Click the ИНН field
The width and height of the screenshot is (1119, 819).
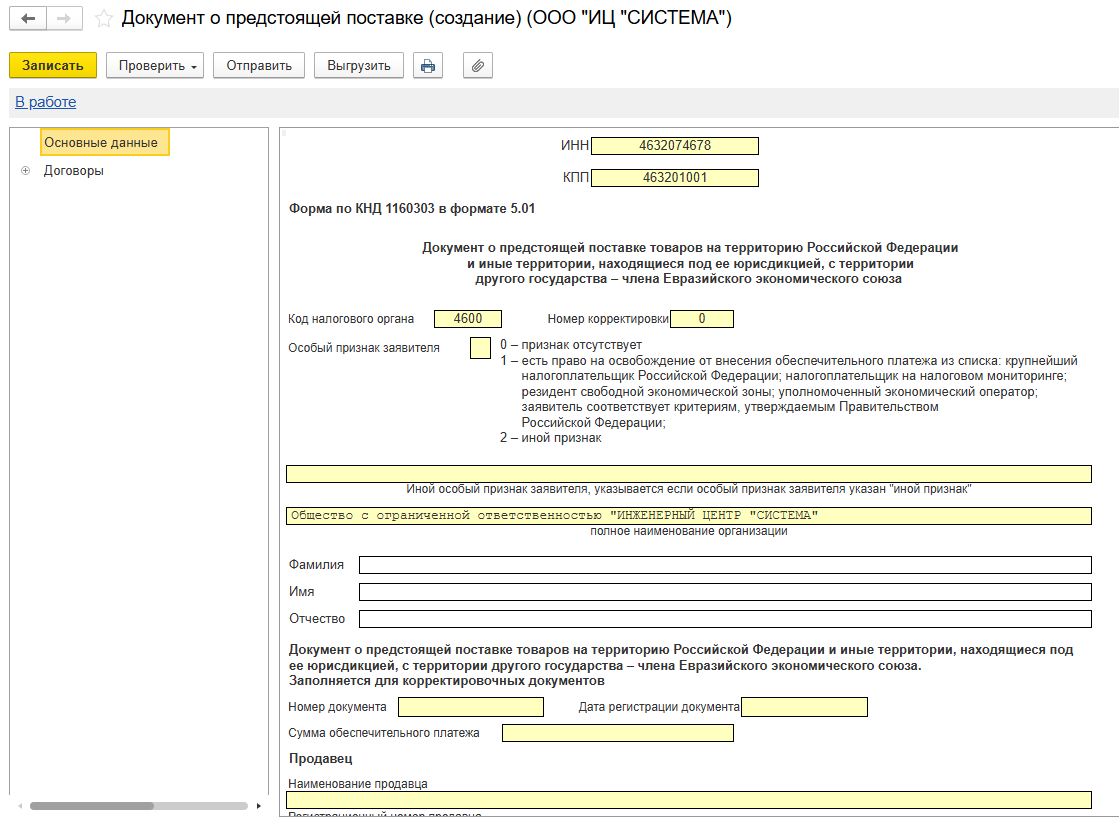pos(674,146)
